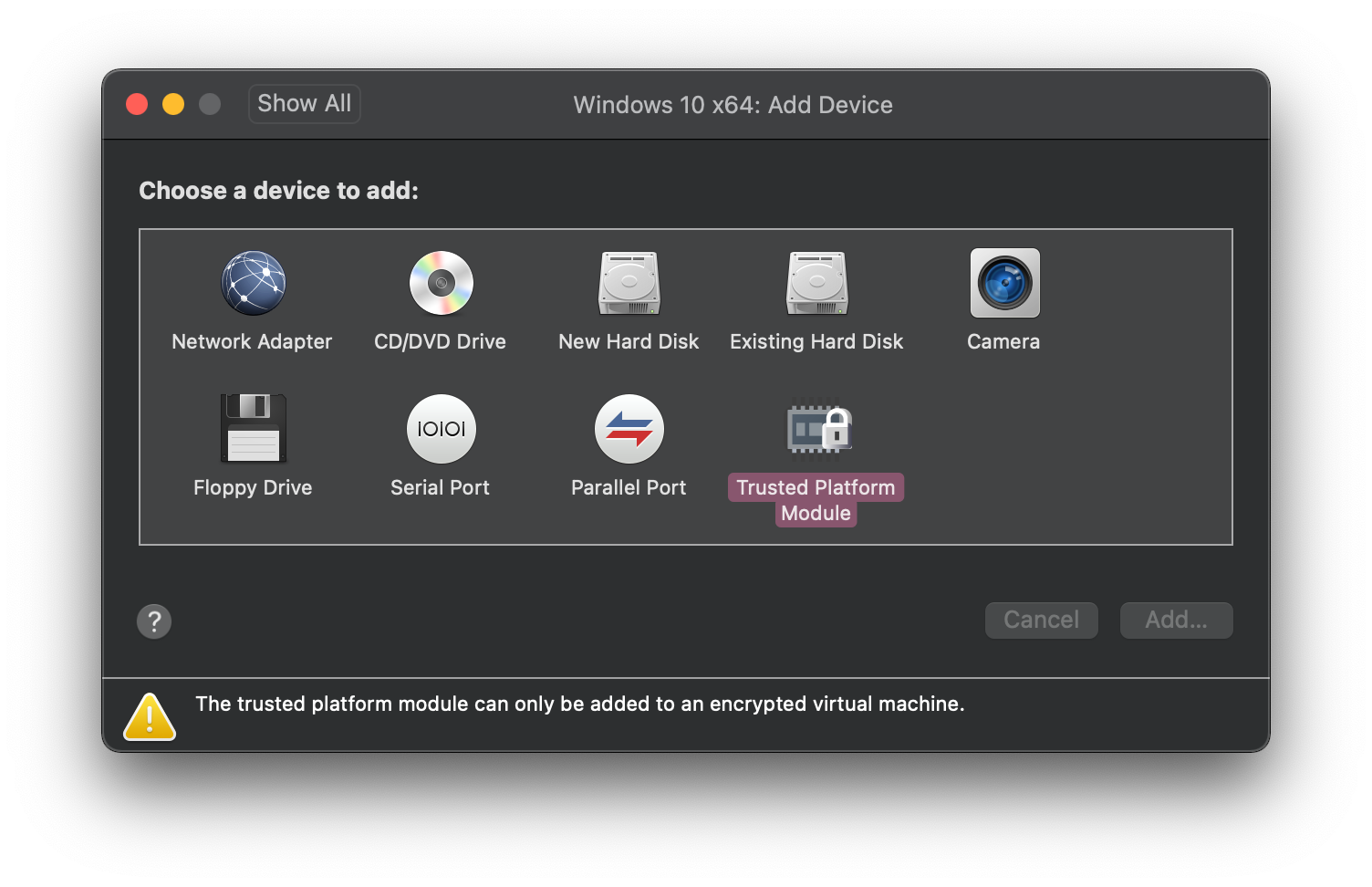1372x887 pixels.
Task: Open help with the question mark button
Action: [x=154, y=621]
